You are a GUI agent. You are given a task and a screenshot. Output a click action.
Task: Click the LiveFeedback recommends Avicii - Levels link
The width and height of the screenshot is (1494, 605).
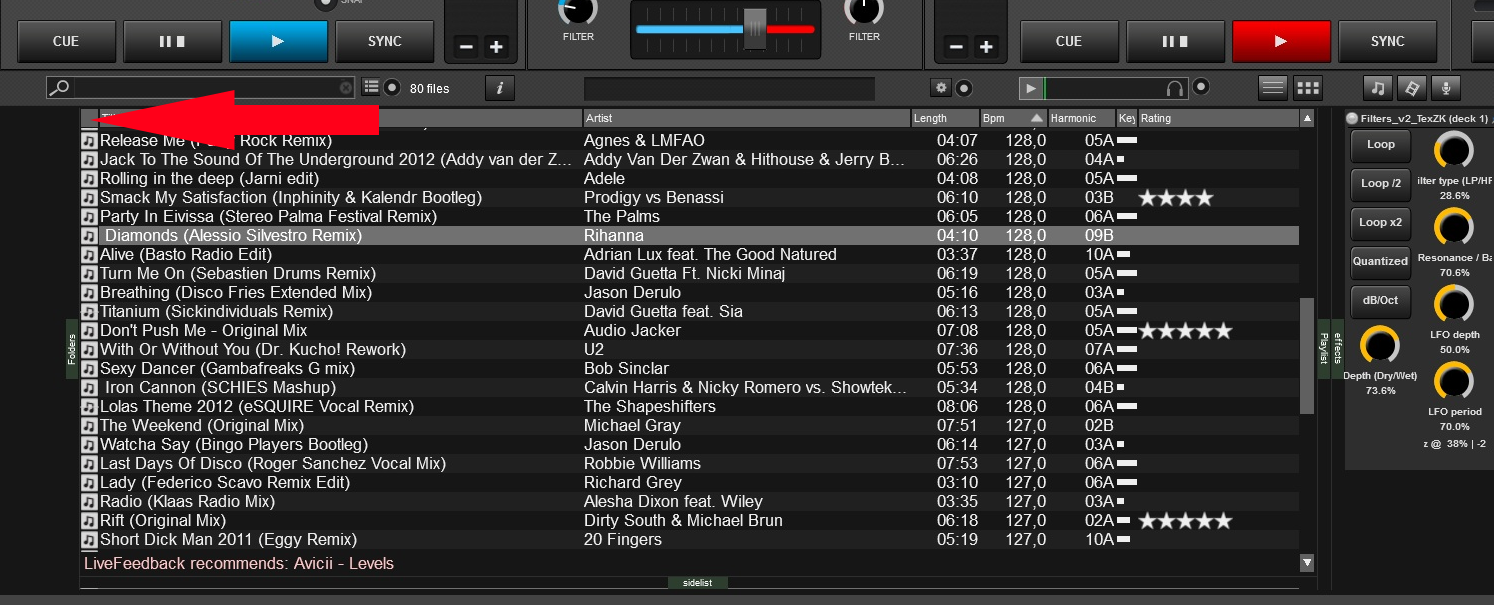tap(239, 564)
